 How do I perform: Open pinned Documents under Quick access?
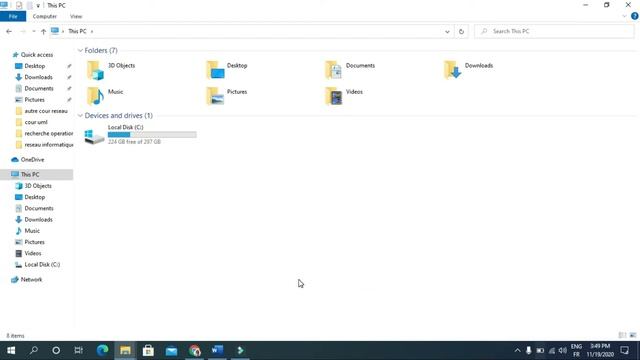(39, 89)
